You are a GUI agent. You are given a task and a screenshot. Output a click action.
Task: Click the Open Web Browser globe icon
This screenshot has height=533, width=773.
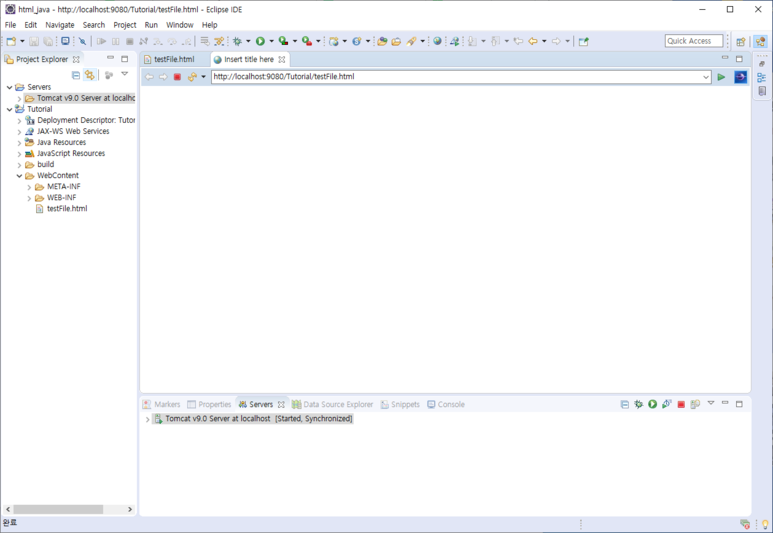(x=437, y=41)
